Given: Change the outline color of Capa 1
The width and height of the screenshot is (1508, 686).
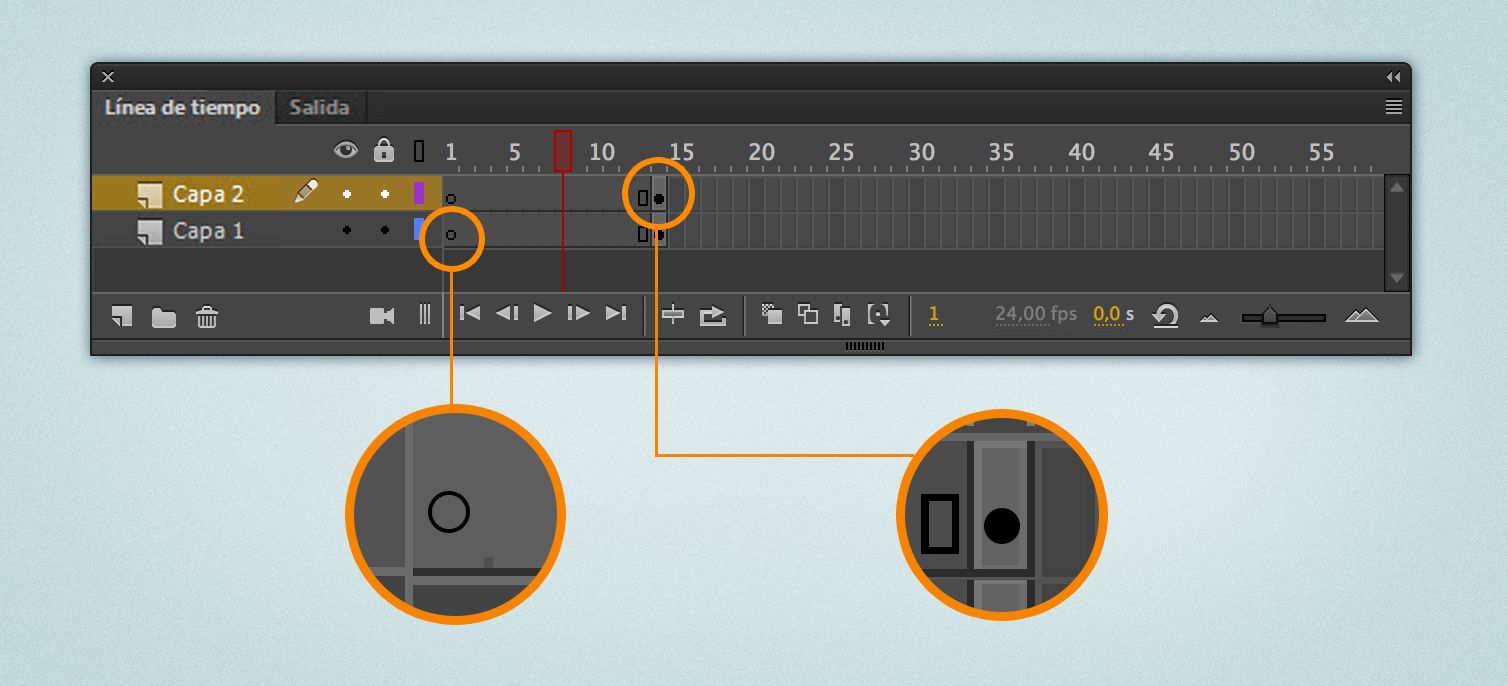Looking at the screenshot, I should point(419,230).
